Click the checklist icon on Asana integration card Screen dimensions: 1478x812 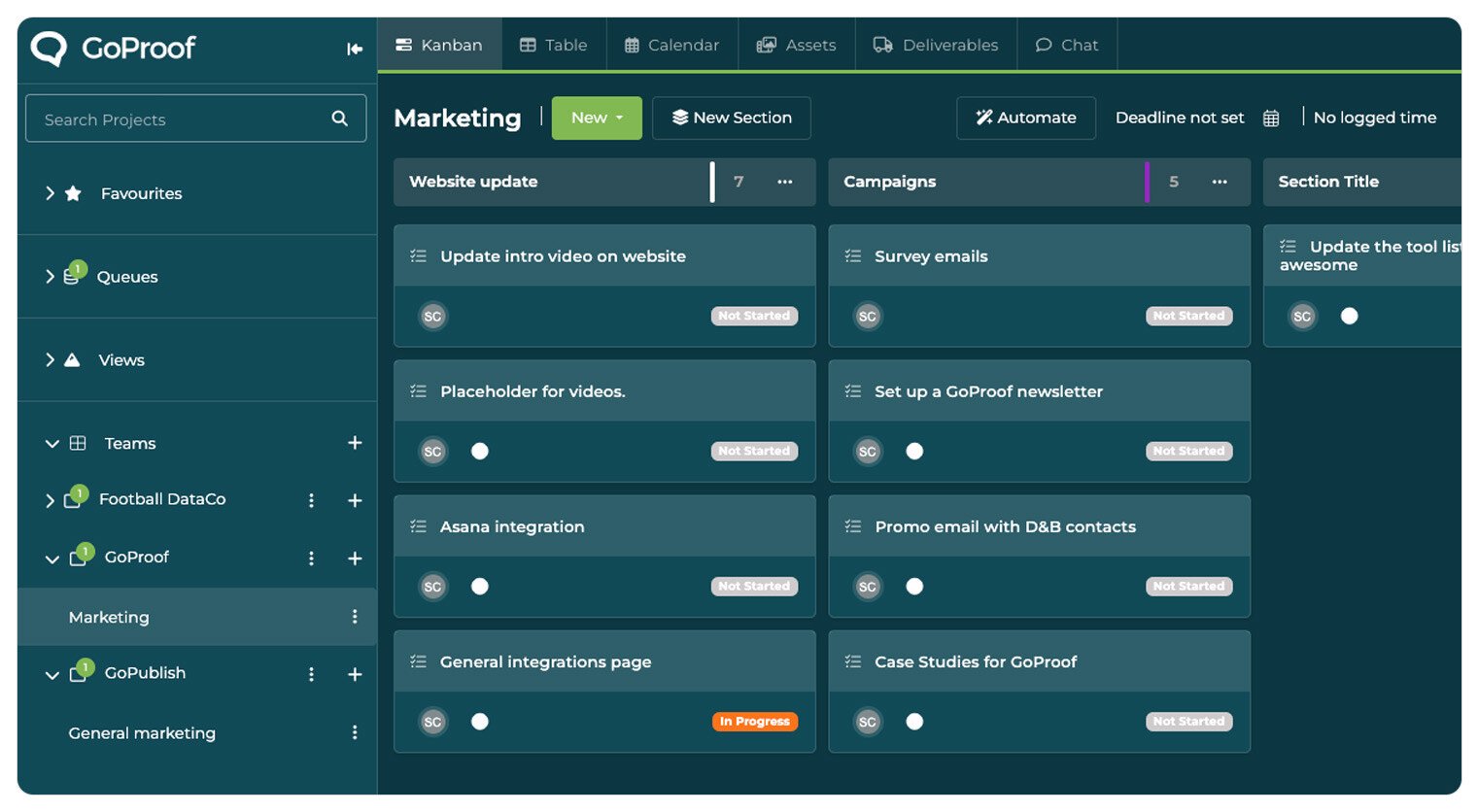[x=418, y=525]
